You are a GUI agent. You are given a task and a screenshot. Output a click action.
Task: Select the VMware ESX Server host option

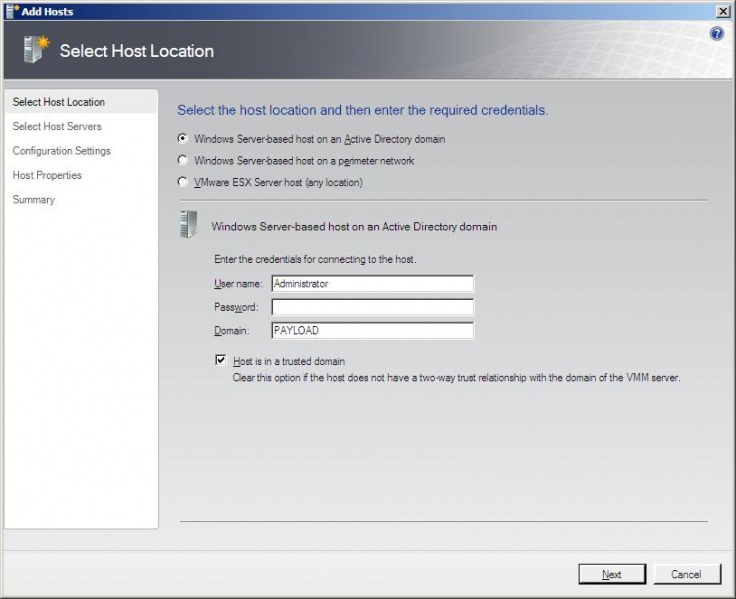coord(182,183)
